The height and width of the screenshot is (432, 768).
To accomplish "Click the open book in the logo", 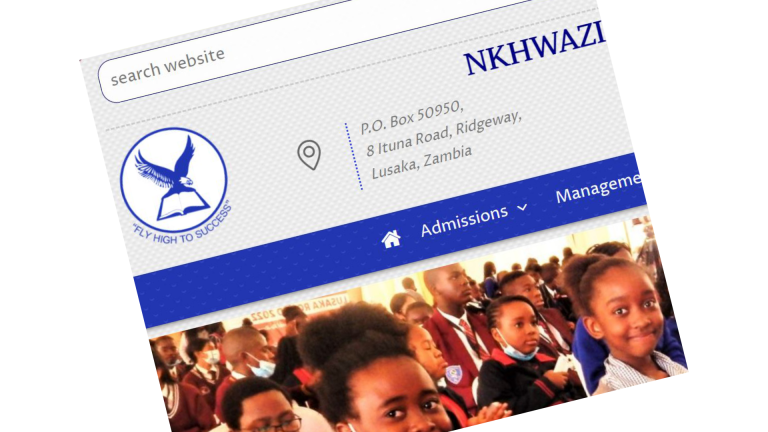I will (x=182, y=204).
